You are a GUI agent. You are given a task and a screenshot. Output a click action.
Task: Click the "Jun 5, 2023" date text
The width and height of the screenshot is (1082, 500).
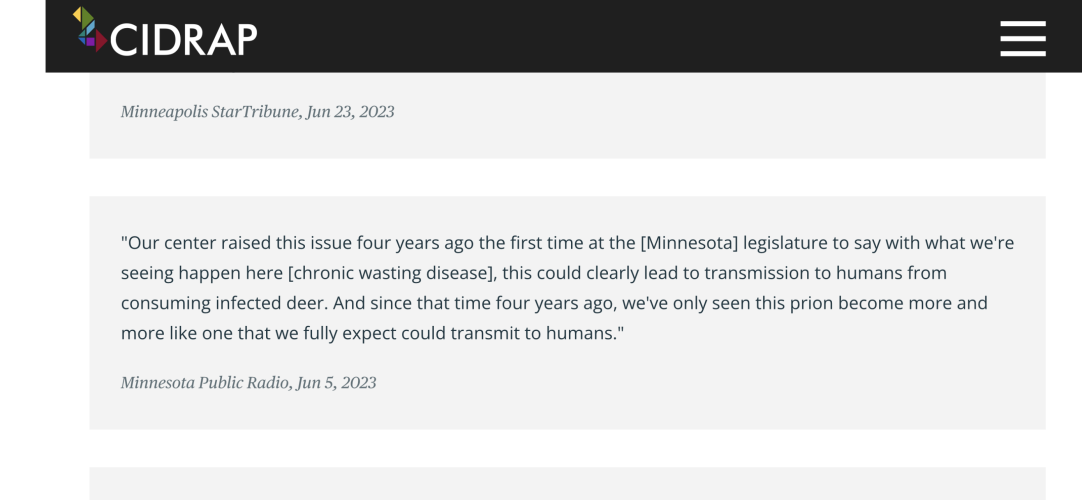point(337,383)
